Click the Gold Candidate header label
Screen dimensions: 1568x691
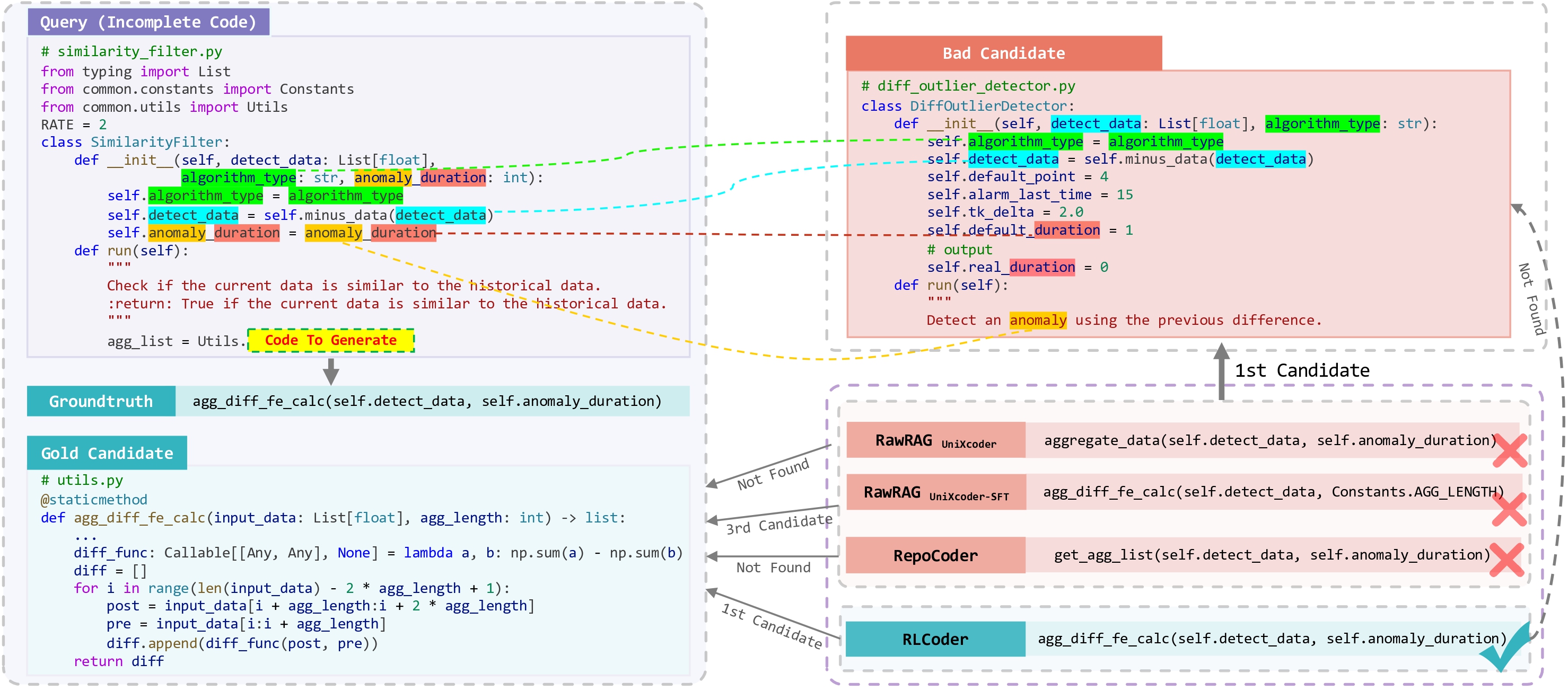pos(107,453)
